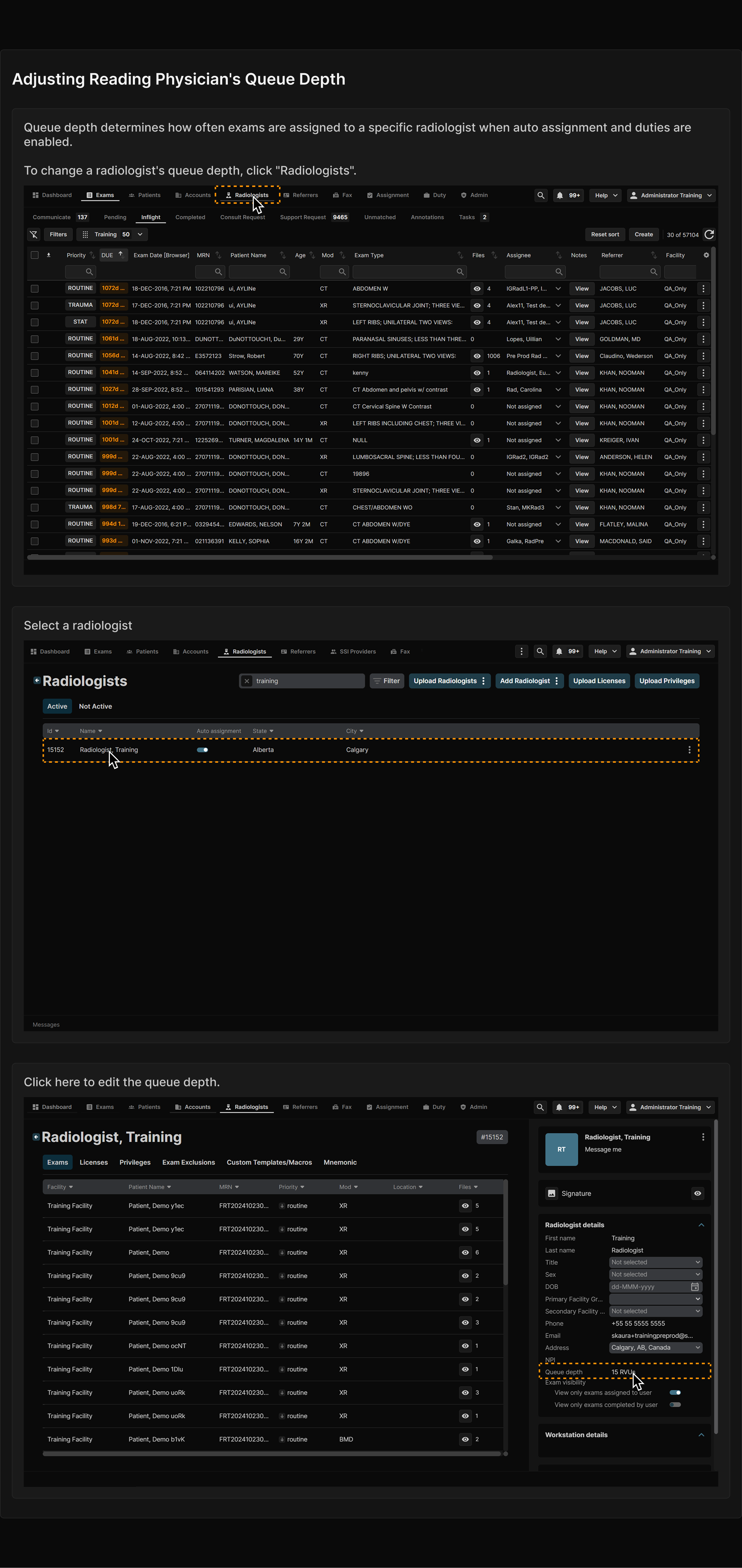Click the Reset sort button
This screenshot has height=1568, width=742.
coord(605,234)
